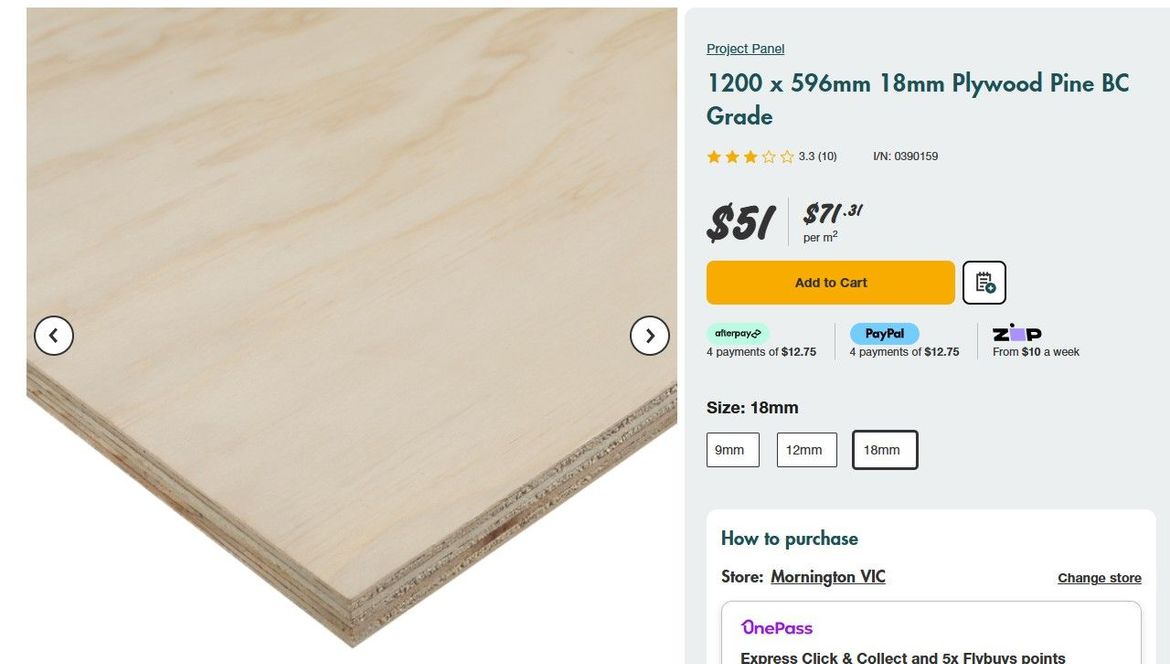Screen dimensions: 1170x664
Task: Open the Mornington VIC store link
Action: (x=827, y=577)
